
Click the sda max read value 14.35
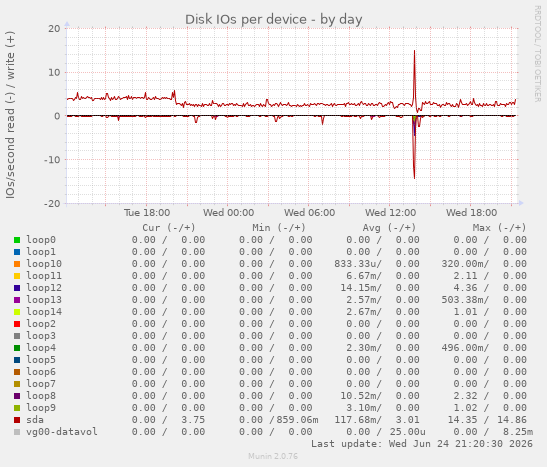[x=462, y=420]
